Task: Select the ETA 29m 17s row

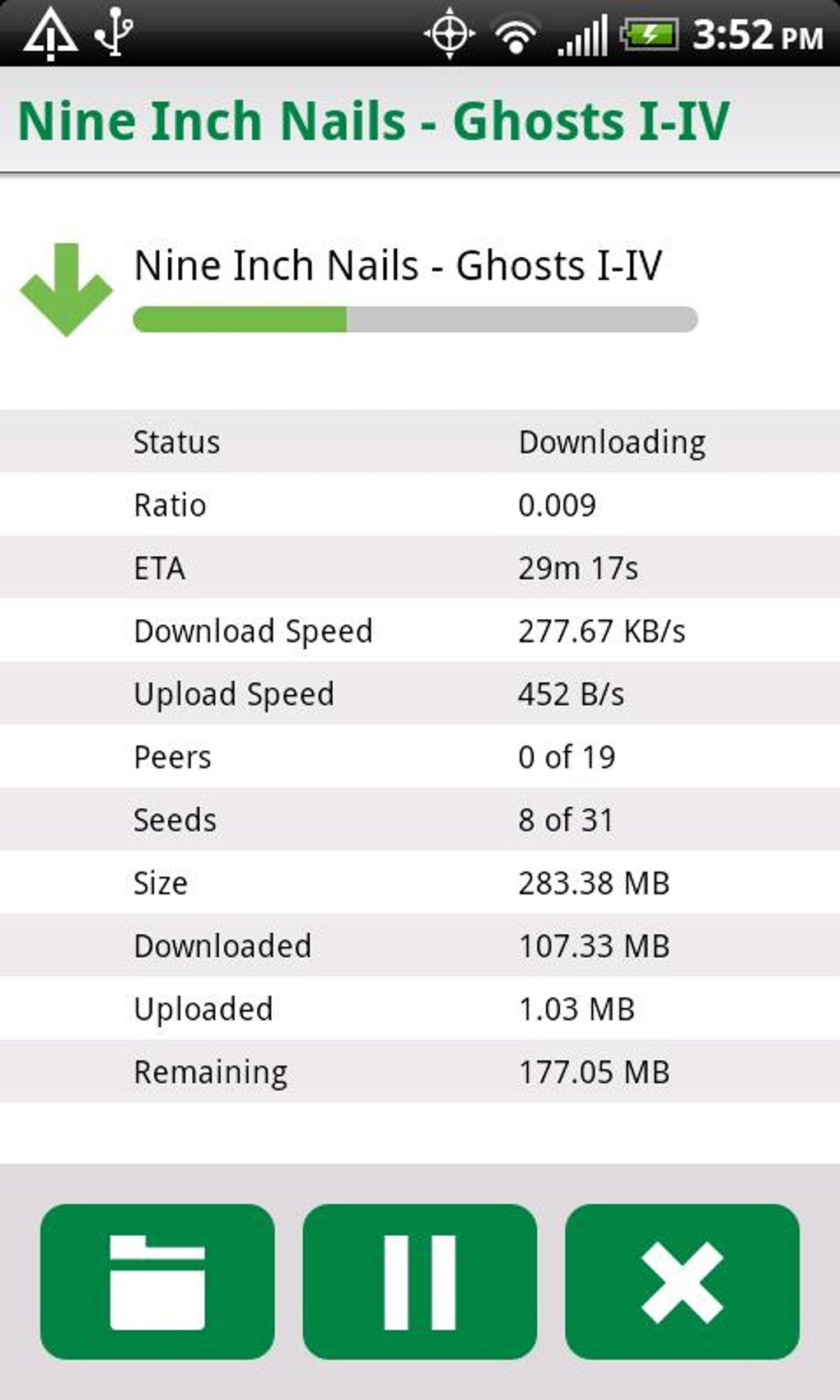Action: tap(420, 568)
